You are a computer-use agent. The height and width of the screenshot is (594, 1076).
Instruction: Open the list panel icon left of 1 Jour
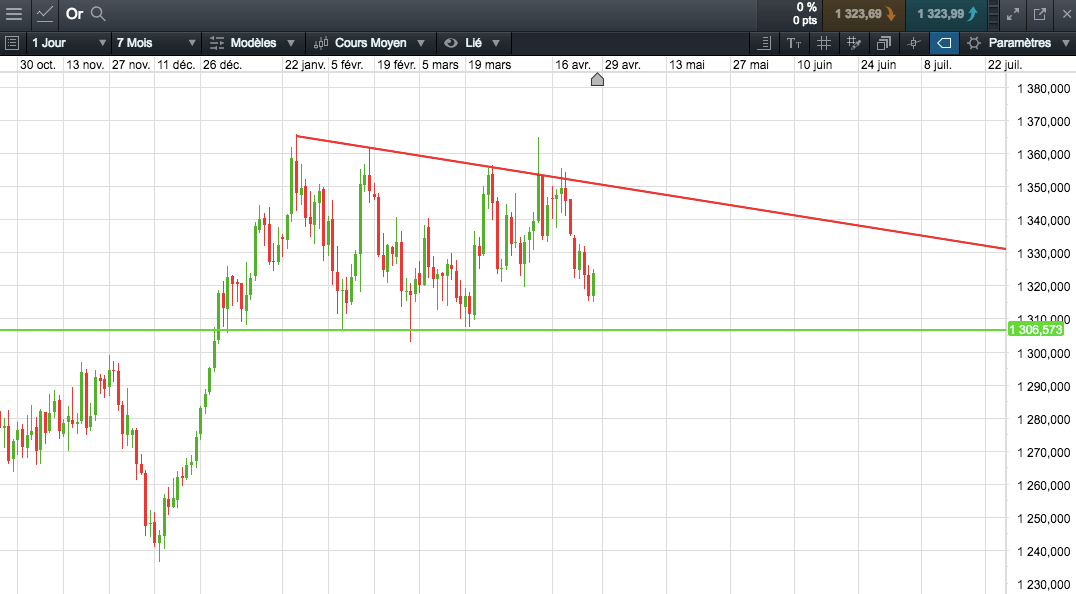point(12,43)
